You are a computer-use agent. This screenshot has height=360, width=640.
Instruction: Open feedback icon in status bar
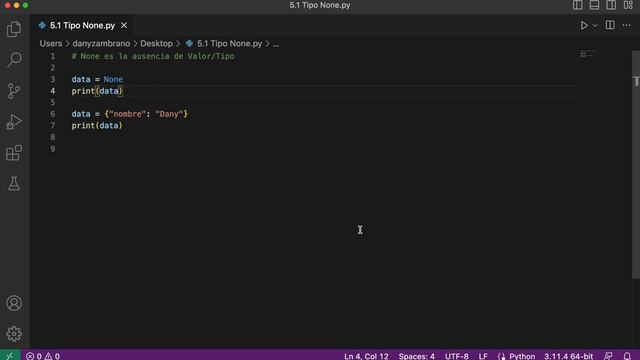[x=608, y=356]
